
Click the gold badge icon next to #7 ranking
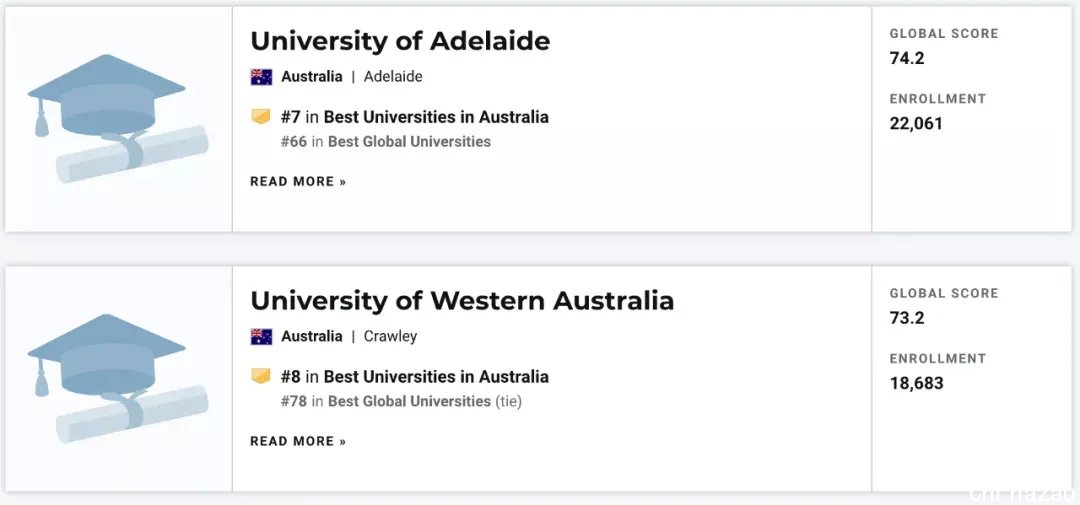pyautogui.click(x=261, y=117)
